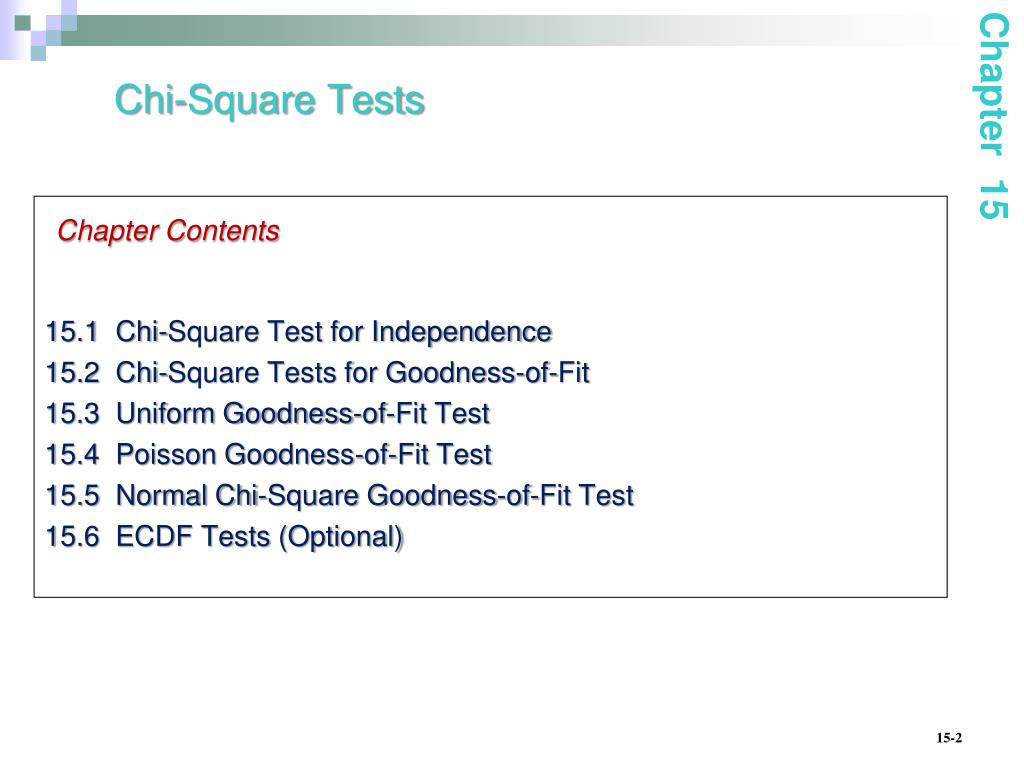
Task: Click the number 15 in side label
Action: tap(994, 200)
